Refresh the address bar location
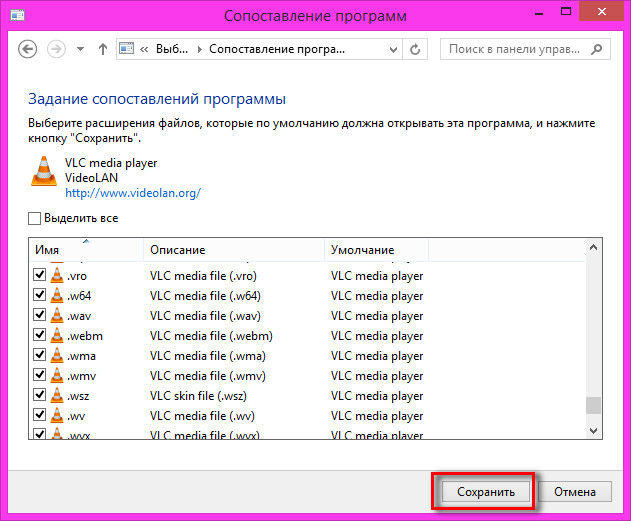631x521 pixels. tap(415, 49)
